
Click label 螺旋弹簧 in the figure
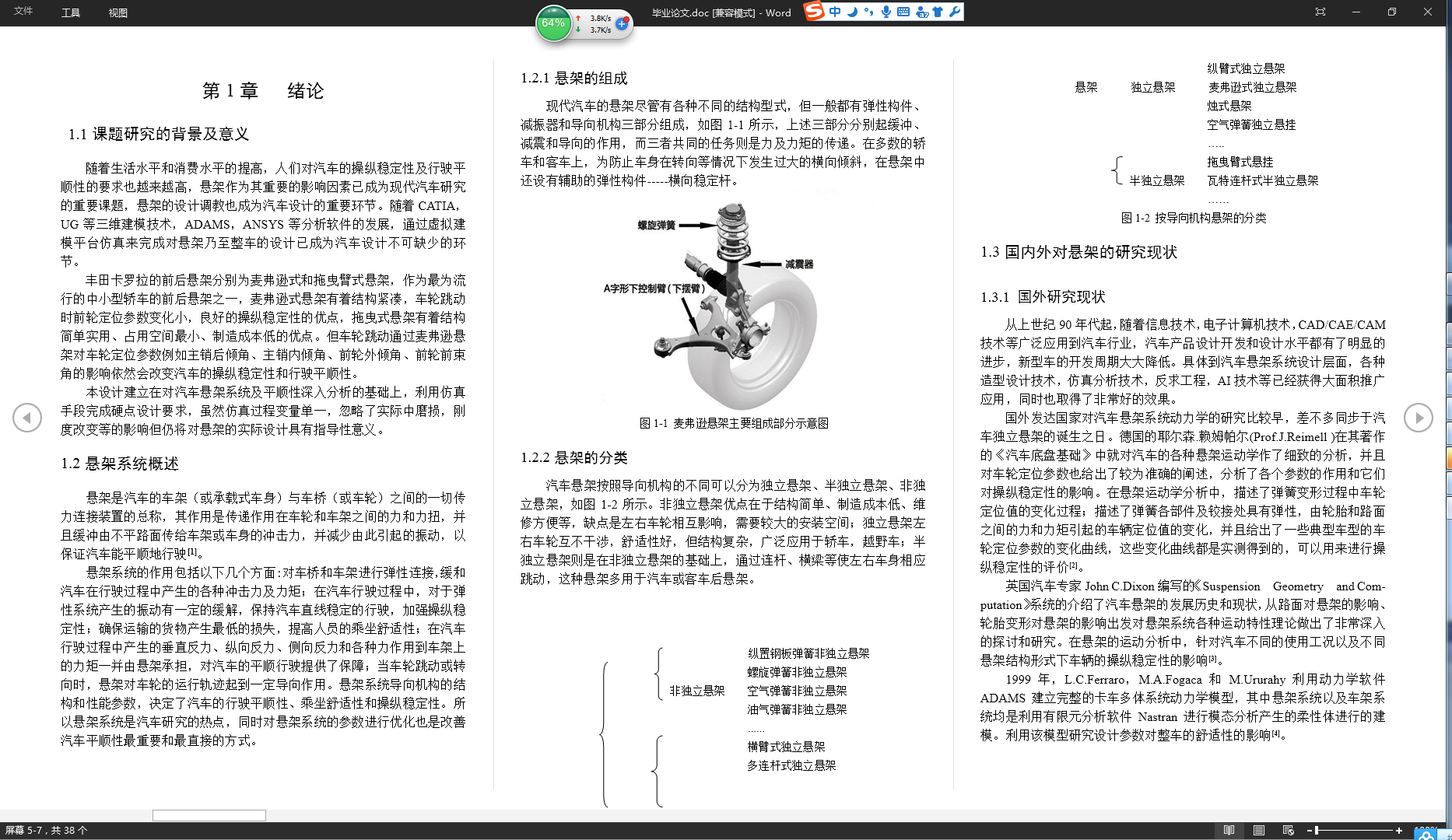(656, 226)
